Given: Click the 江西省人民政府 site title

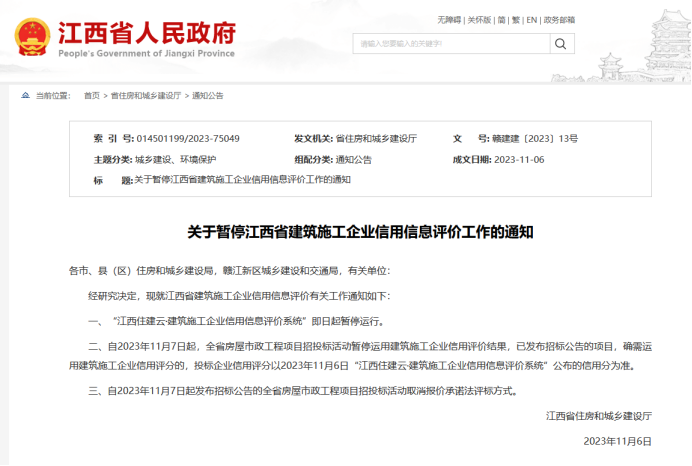Looking at the screenshot, I should 147,33.
